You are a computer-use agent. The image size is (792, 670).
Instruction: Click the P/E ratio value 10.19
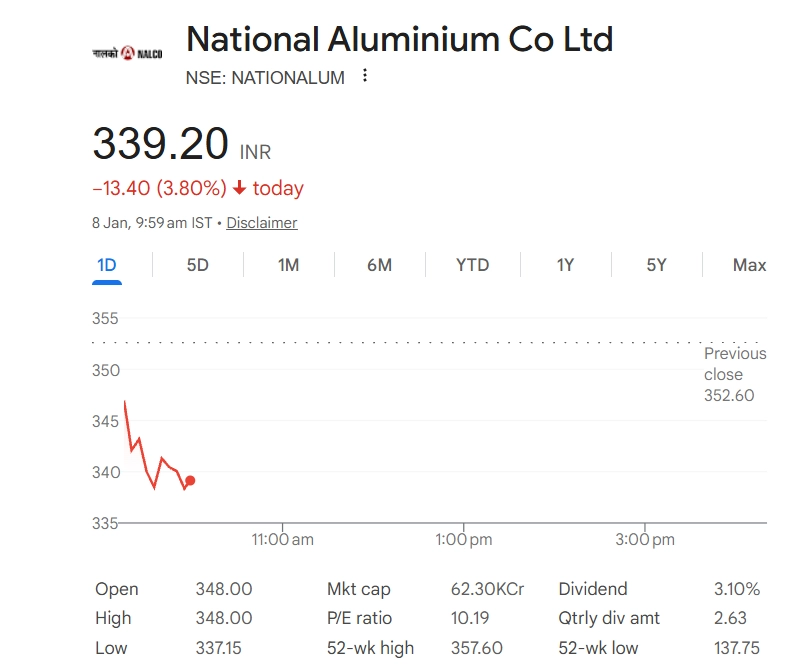click(x=470, y=618)
